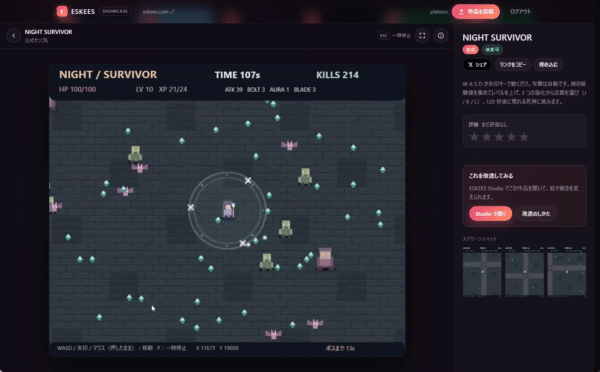Screen dimensions: 600x372
Task: Click the ログアウト logout link
Action: pyautogui.click(x=520, y=11)
